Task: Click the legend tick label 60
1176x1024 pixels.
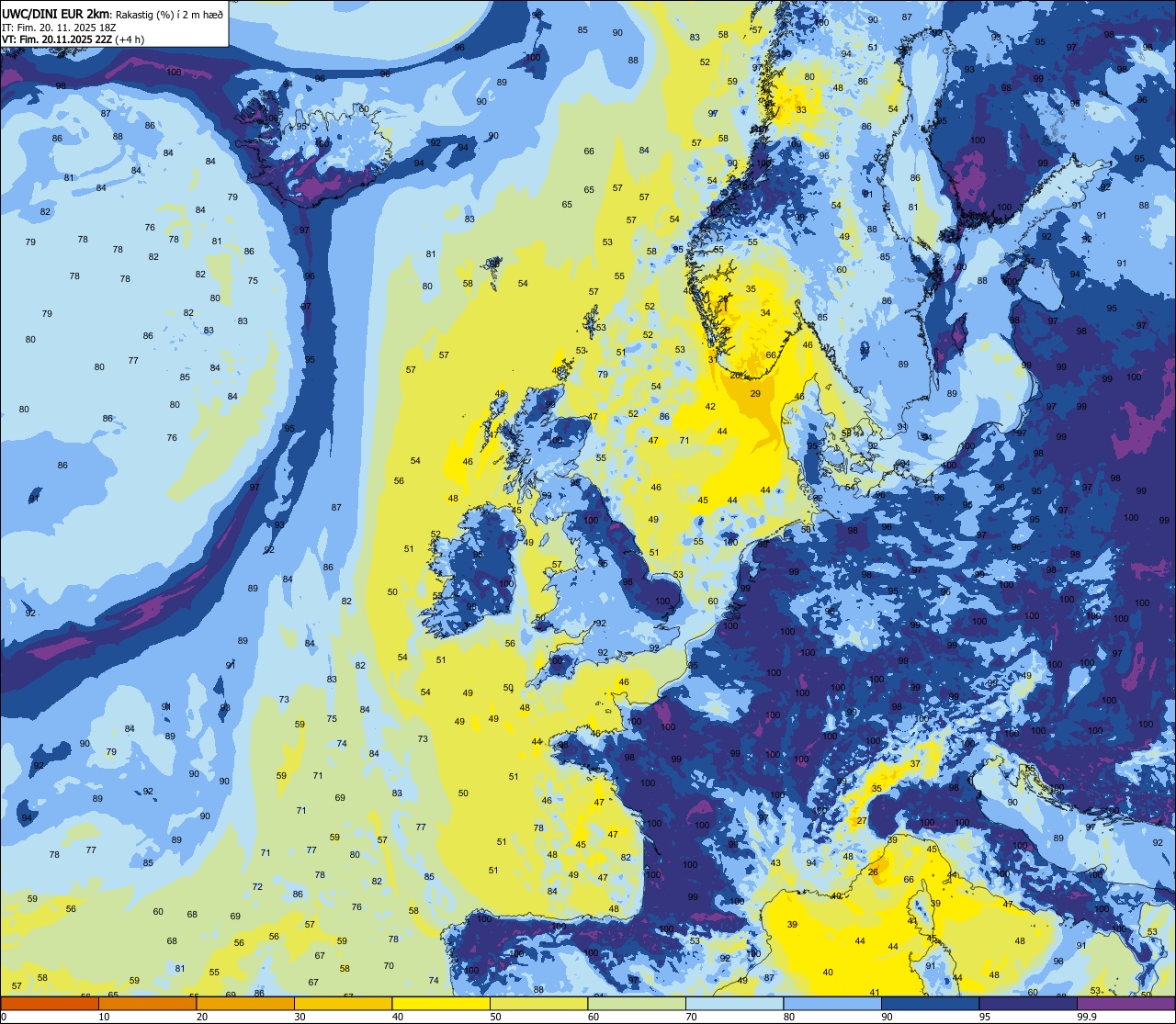Action: point(594,1017)
